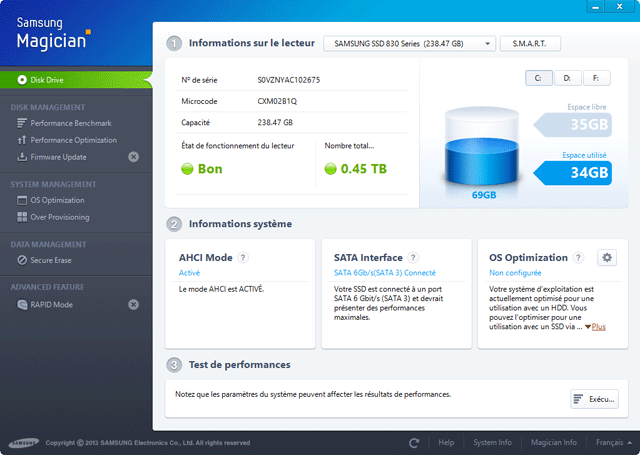The width and height of the screenshot is (640, 455).
Task: Open the SAMSUNG SSD 830 Series drive dropdown
Action: pos(409,44)
